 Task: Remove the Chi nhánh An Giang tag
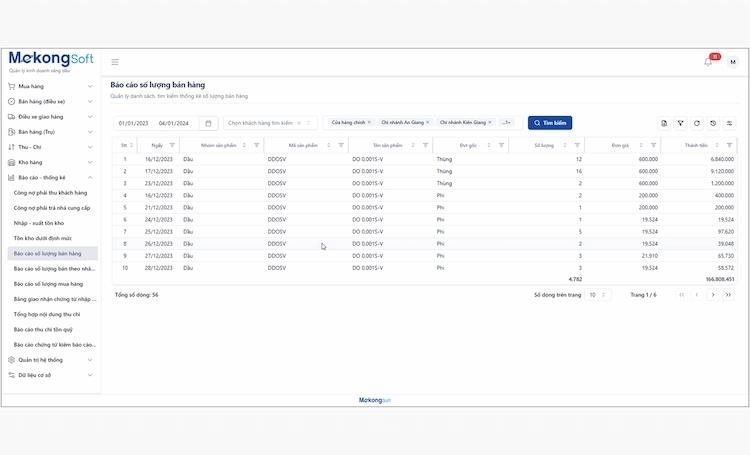pos(428,122)
